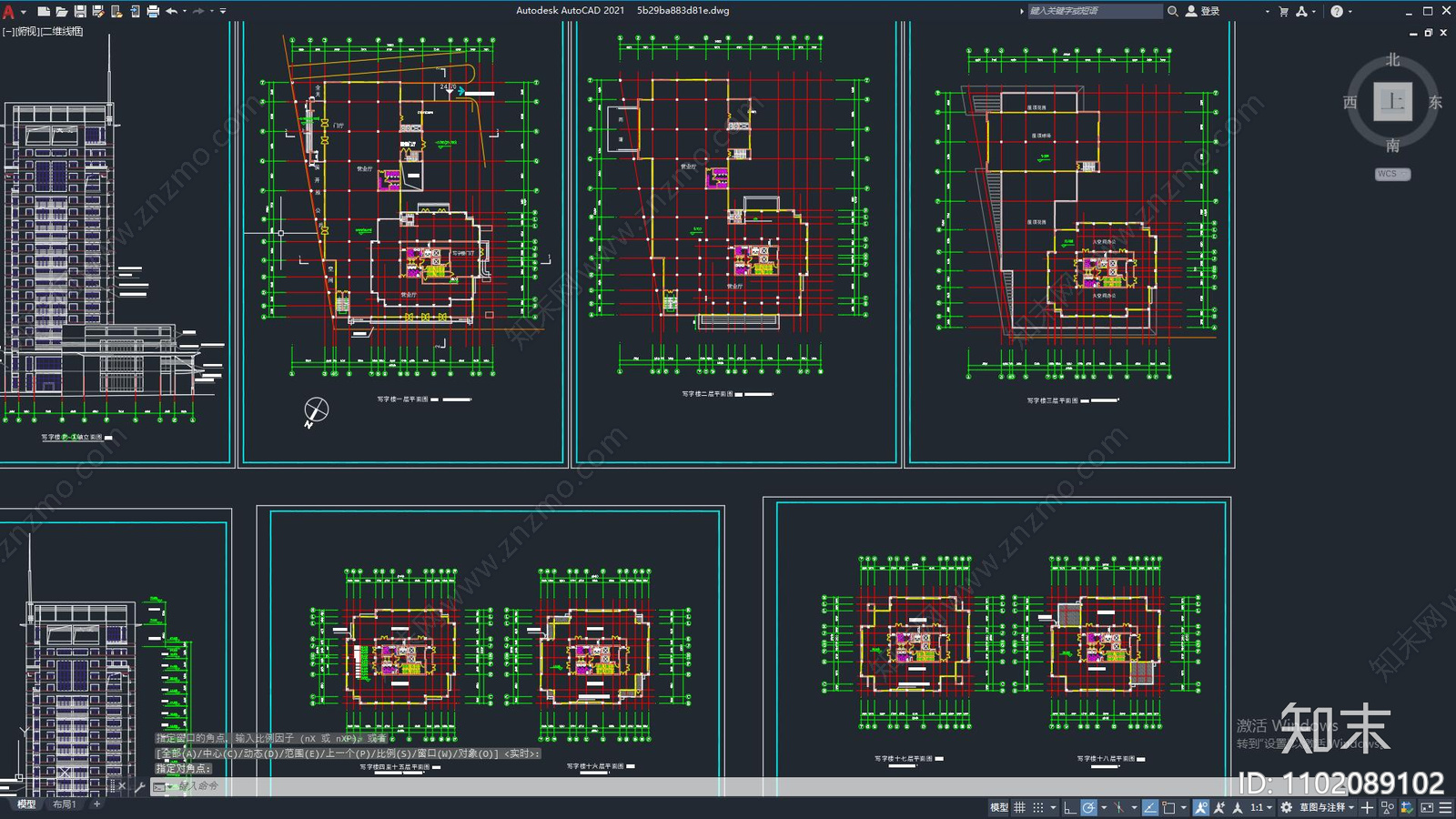The height and width of the screenshot is (819, 1456).
Task: Open the annotation scale 1:1 dropdown
Action: pyautogui.click(x=1261, y=807)
